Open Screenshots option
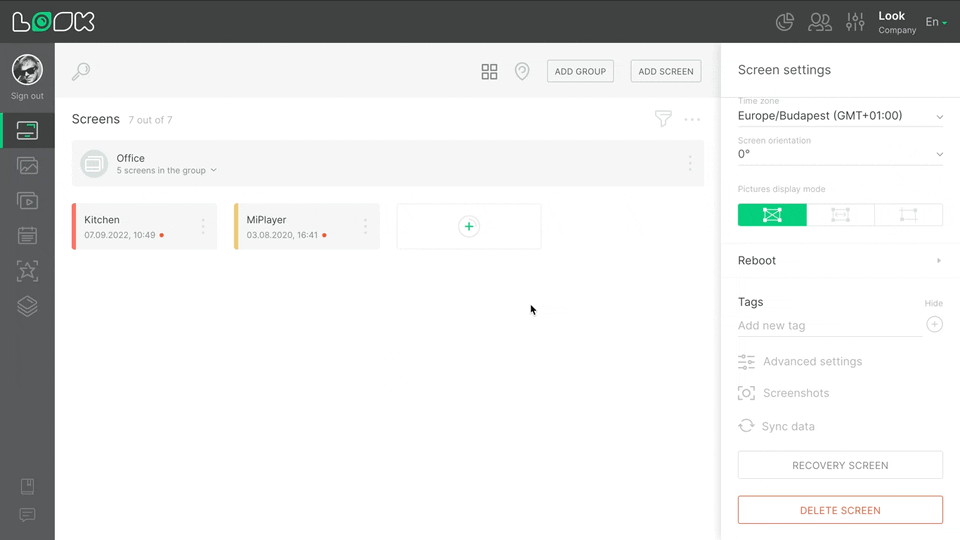This screenshot has width=960, height=540. pyautogui.click(x=795, y=393)
